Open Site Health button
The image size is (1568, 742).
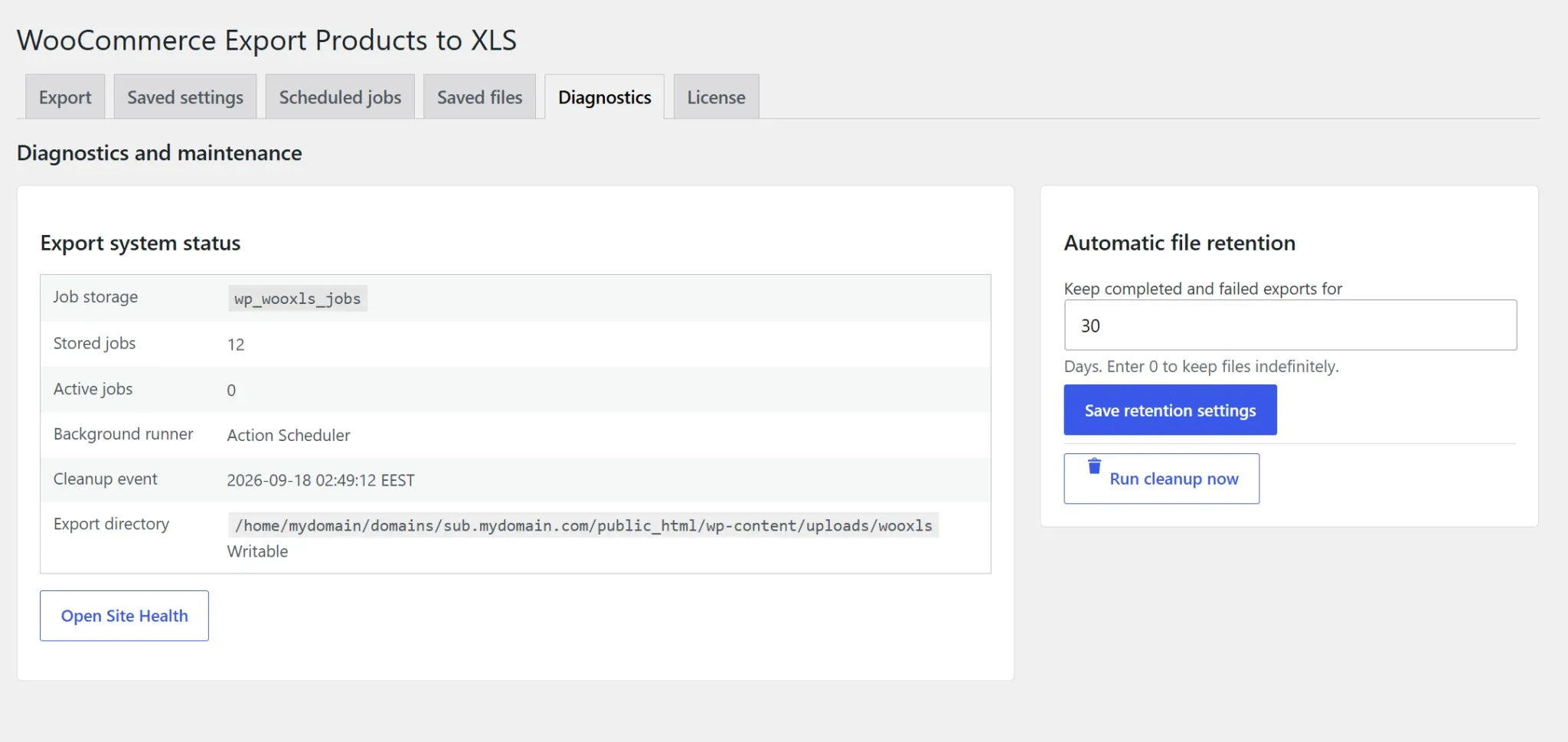[124, 616]
